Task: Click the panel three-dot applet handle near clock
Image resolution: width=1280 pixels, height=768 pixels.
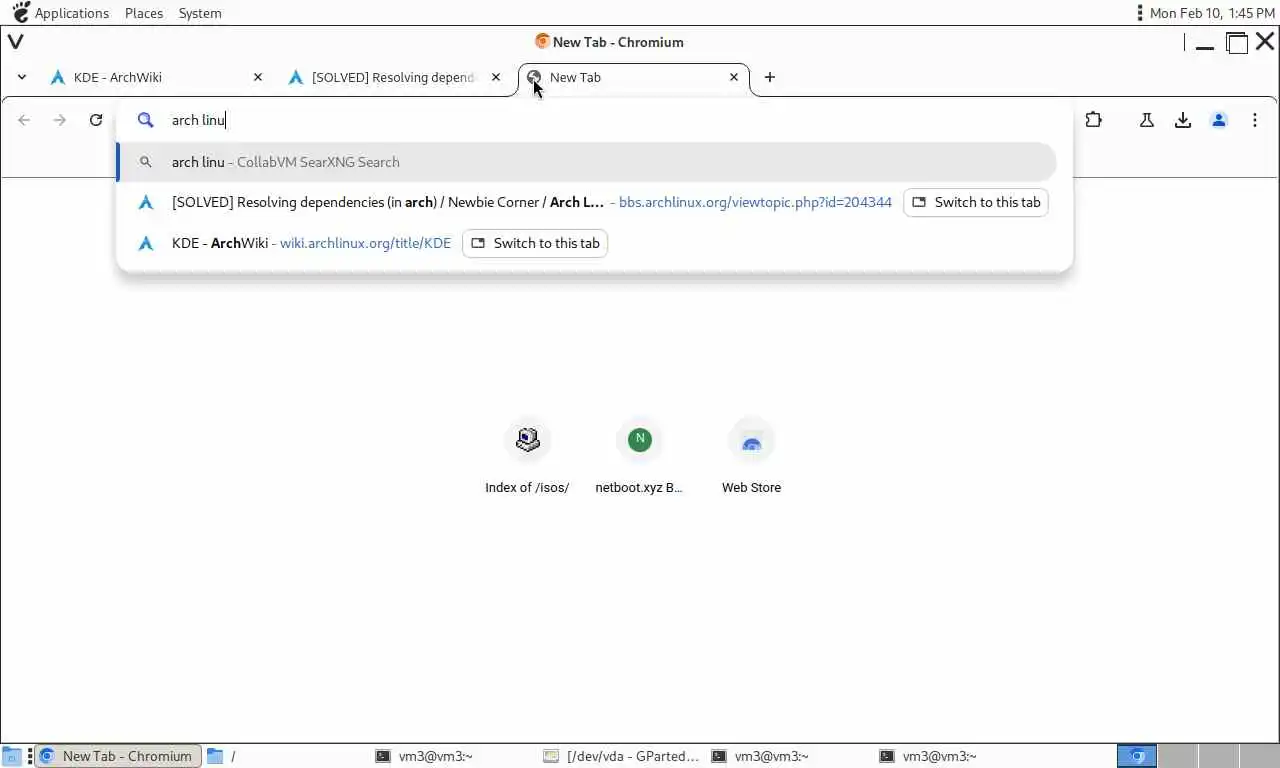Action: pyautogui.click(x=1140, y=13)
